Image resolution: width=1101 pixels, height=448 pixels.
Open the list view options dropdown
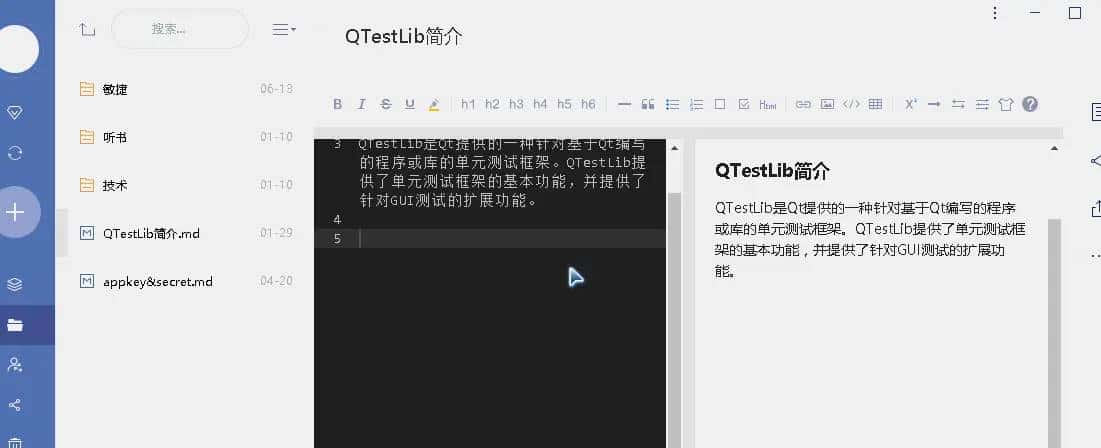coord(284,29)
